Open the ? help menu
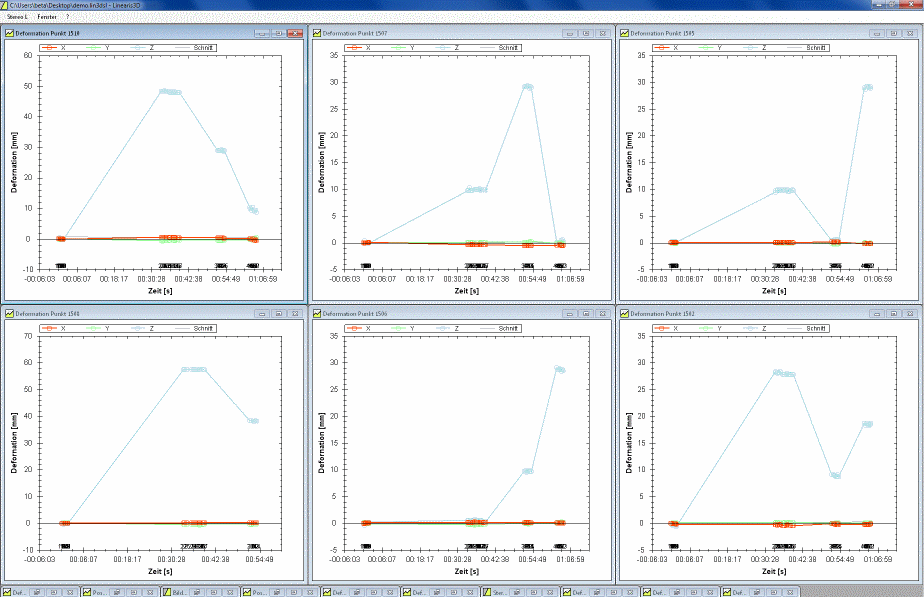The image size is (924, 597). (x=68, y=17)
